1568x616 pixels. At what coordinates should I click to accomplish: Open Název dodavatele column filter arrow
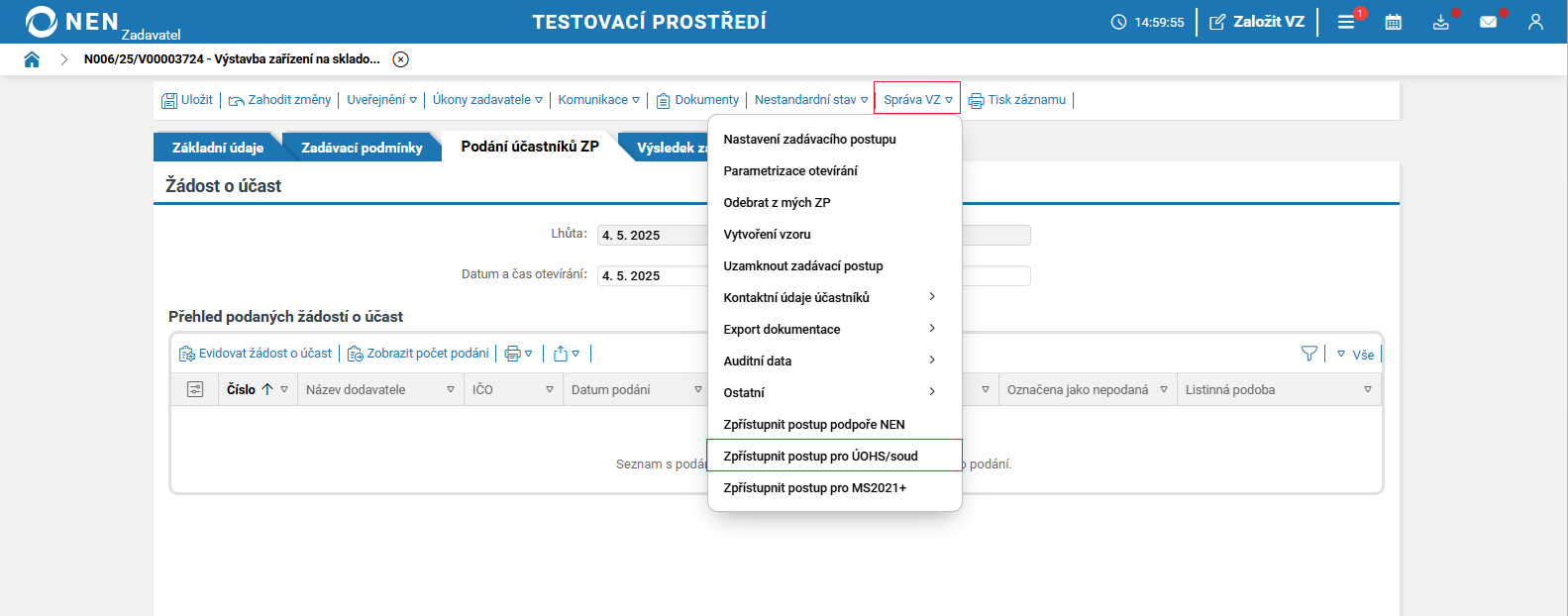coord(451,390)
